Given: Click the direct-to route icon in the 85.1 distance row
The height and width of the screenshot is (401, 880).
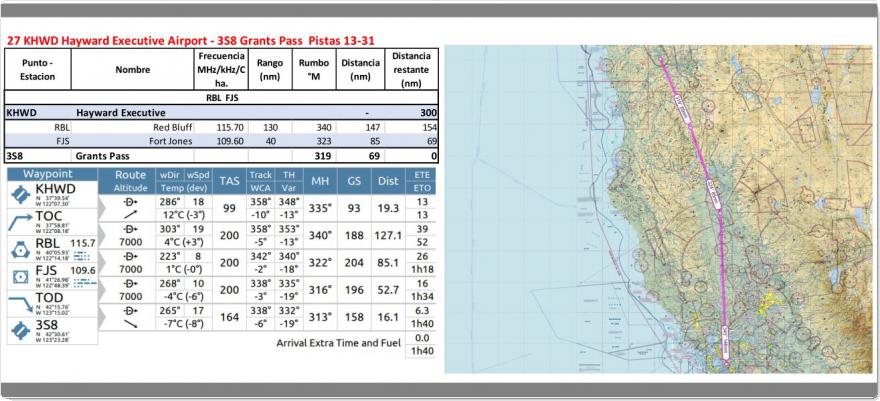Looking at the screenshot, I should click(130, 257).
